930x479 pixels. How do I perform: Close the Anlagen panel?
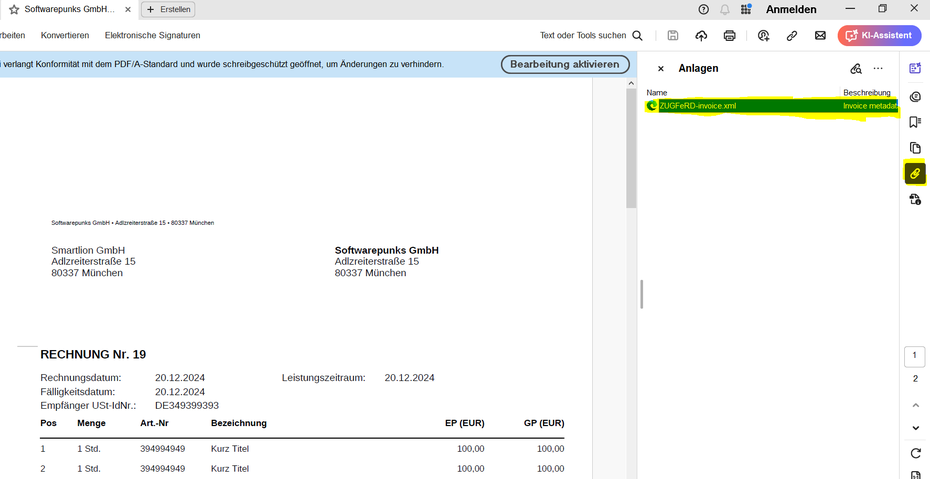(x=661, y=69)
